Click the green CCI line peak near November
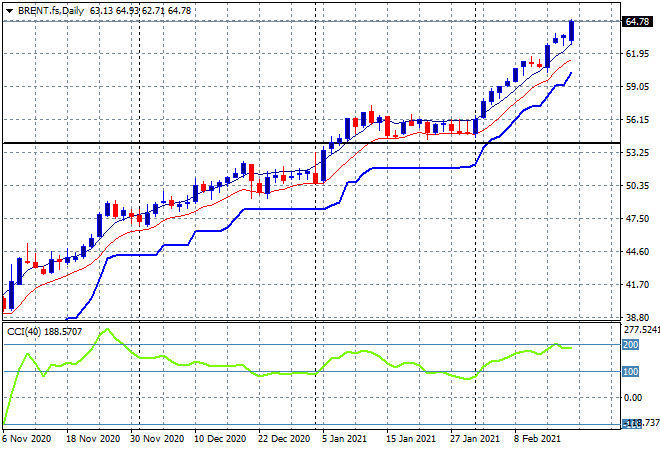This screenshot has height=450, width=660. [x=107, y=329]
